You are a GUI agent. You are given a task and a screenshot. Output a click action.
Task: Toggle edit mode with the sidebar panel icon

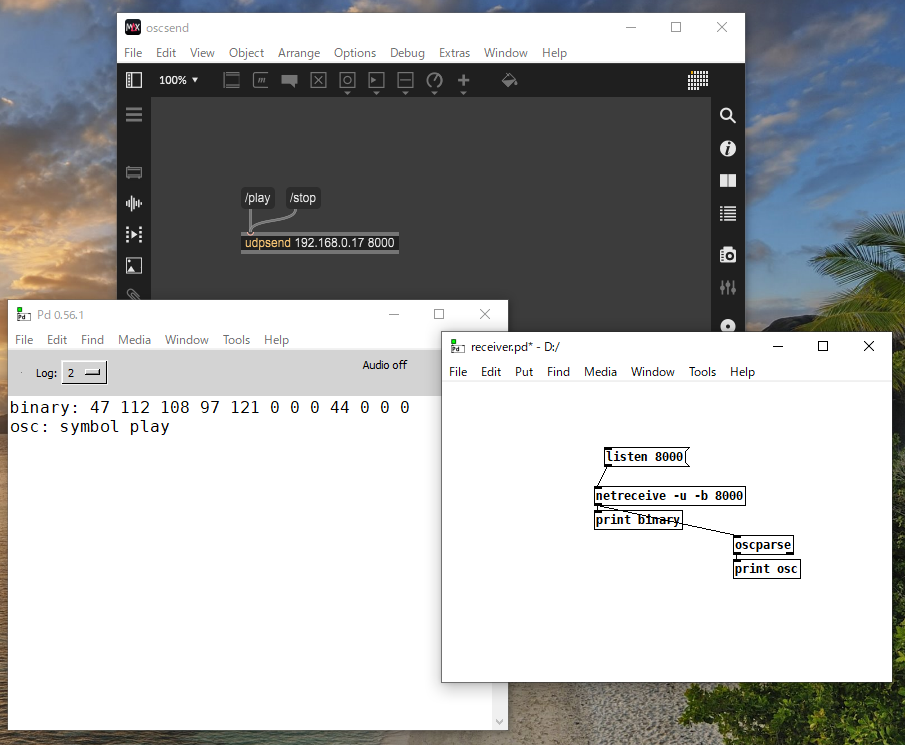[x=133, y=80]
